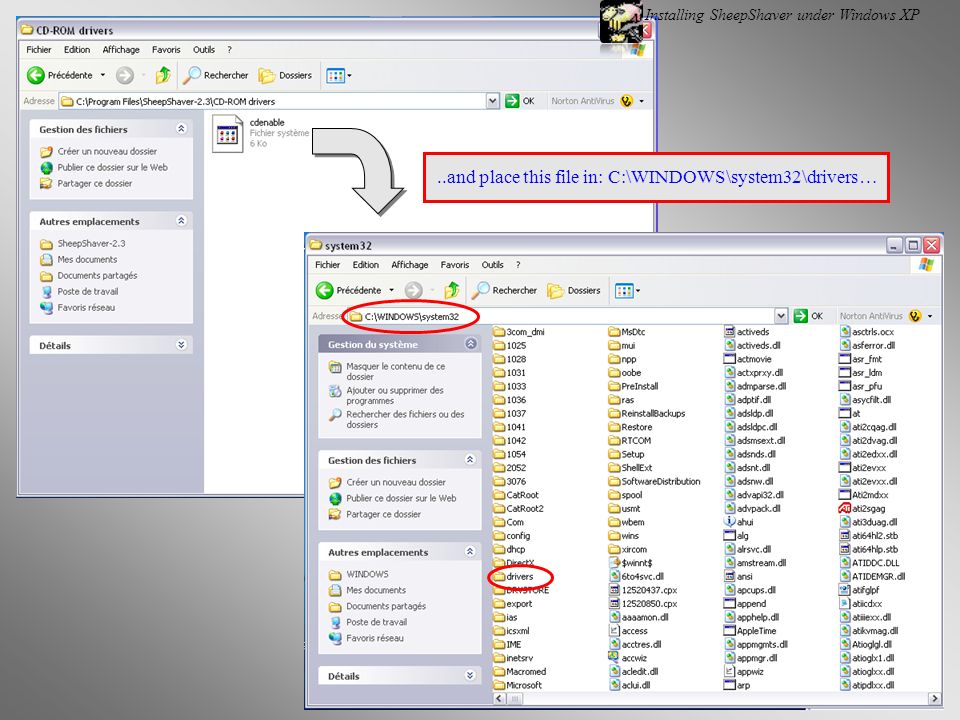Open Edition menu in system32 window
960x720 pixels.
[366, 264]
